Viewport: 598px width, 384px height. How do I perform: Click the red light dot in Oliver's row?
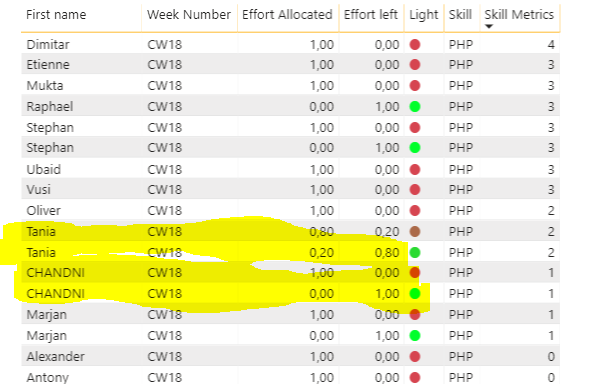tap(415, 210)
